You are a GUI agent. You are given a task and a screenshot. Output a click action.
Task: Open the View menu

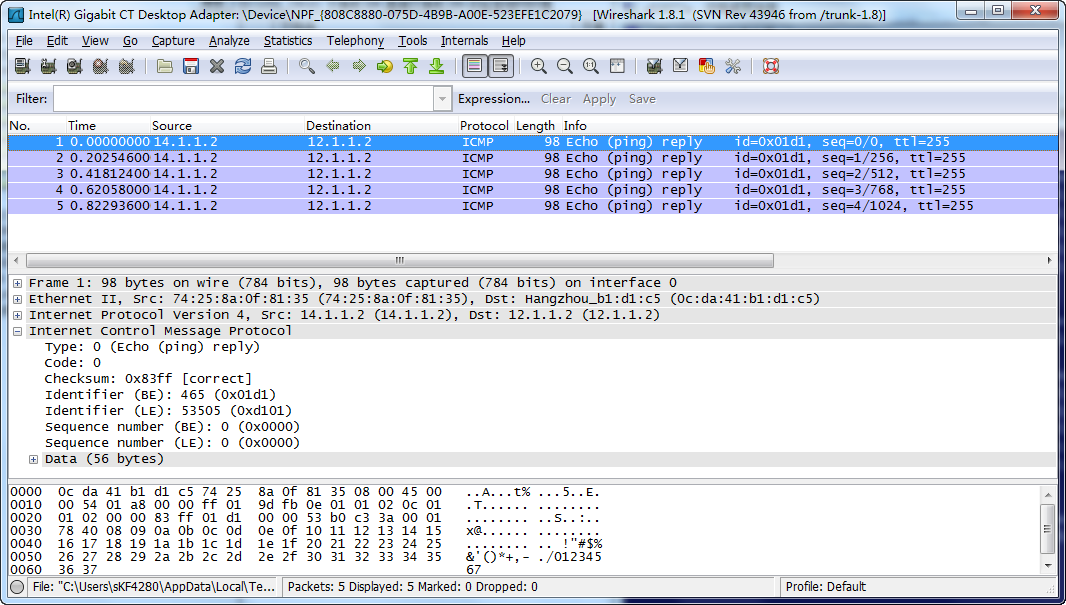95,41
